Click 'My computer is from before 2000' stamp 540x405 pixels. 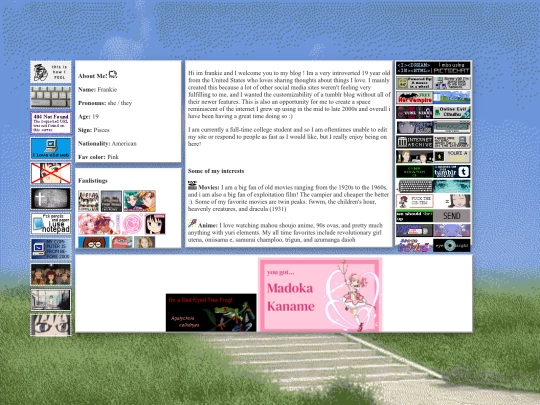click(51, 249)
